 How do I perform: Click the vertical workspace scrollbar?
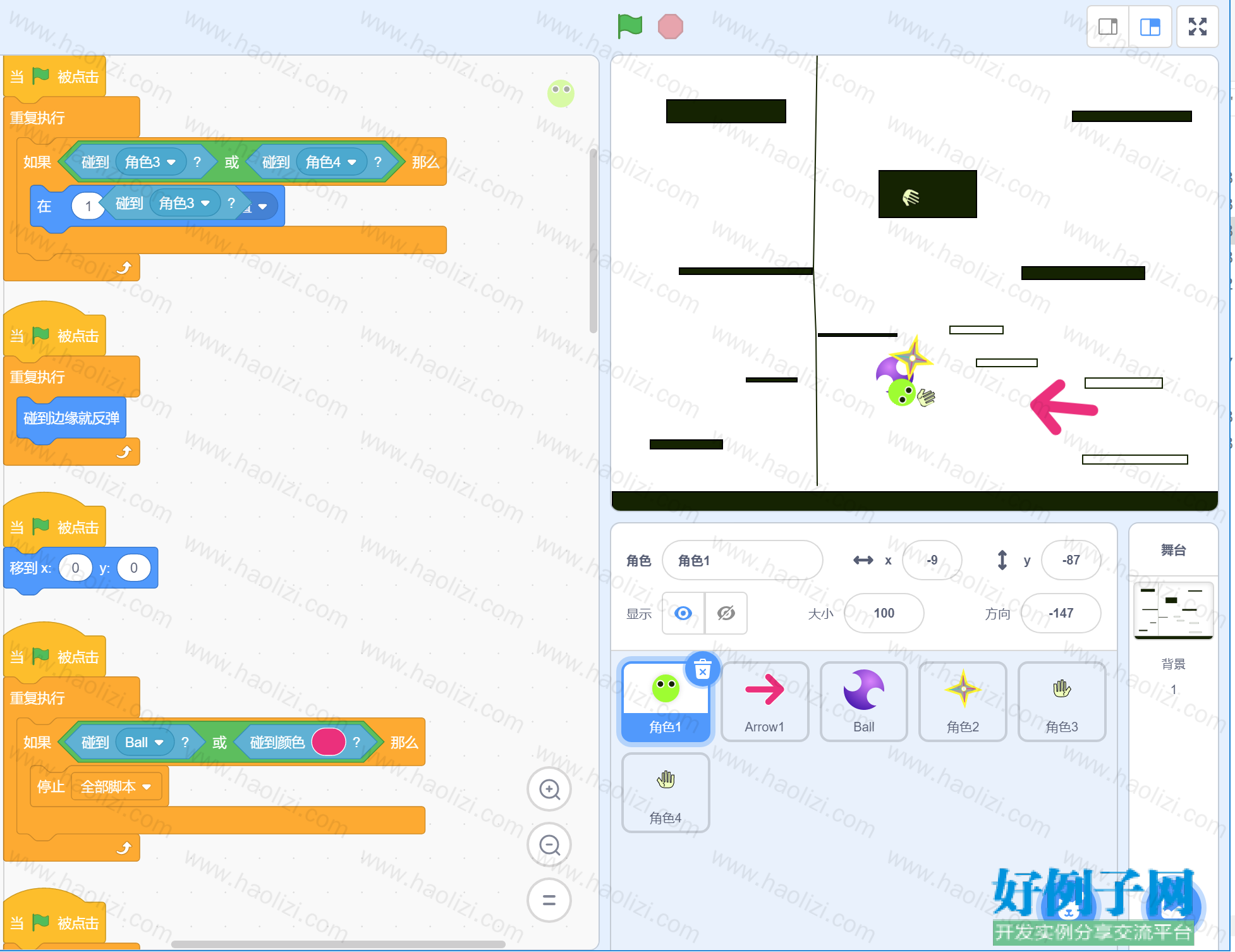coord(593,240)
